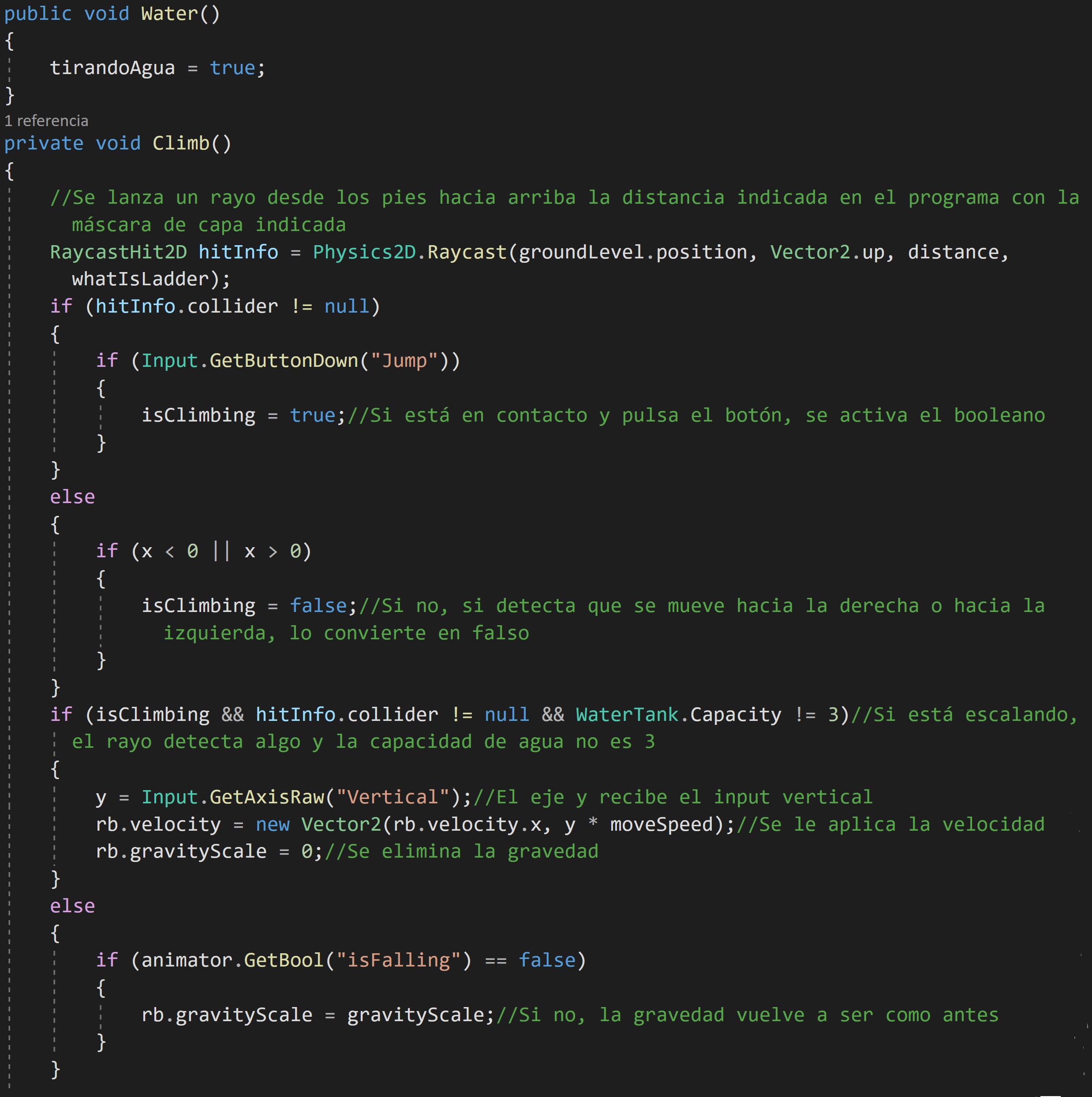This screenshot has width=1092, height=1097.
Task: Click the GetAxisRaw method call
Action: 267,797
